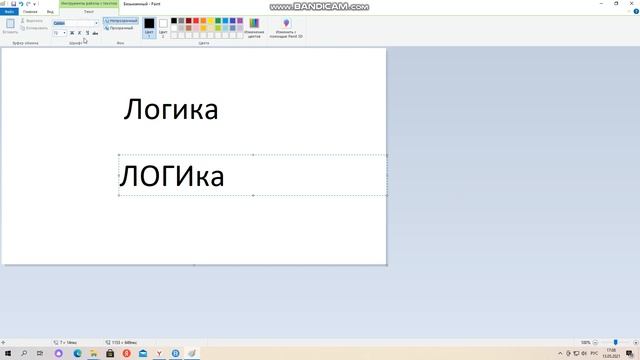
Task: Click the network tray icon
Action: coord(576,353)
